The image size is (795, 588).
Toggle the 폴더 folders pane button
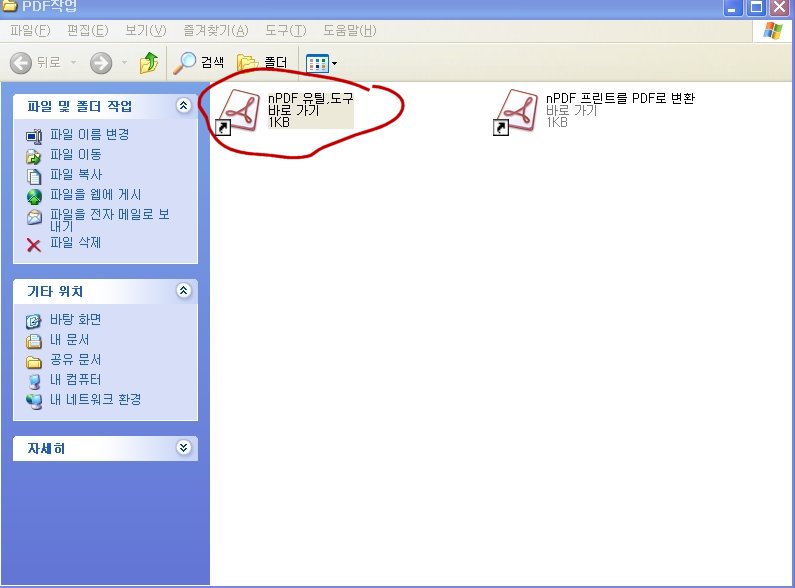click(262, 63)
